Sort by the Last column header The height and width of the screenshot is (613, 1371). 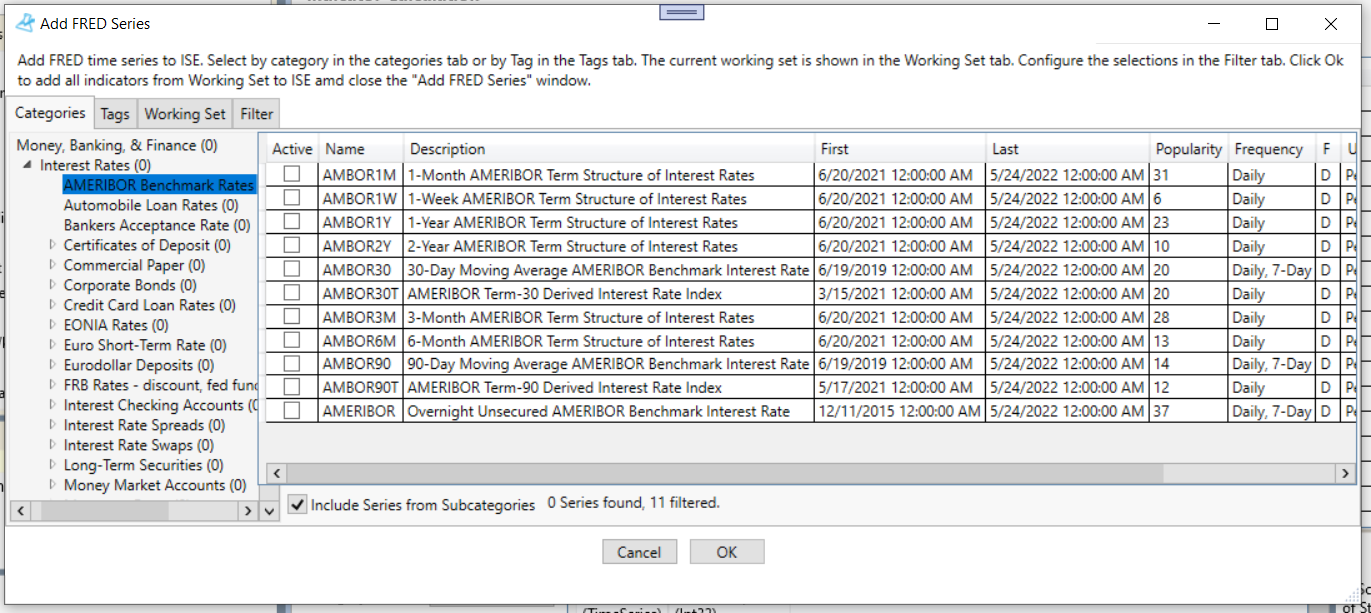point(1068,149)
